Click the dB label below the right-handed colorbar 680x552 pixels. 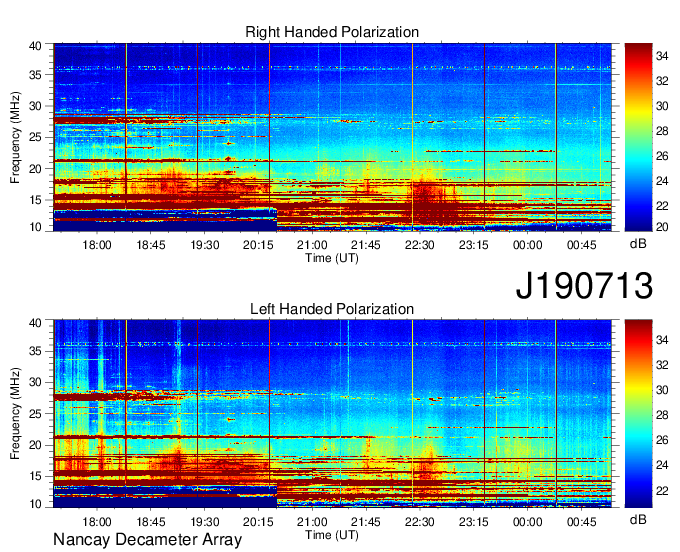[x=638, y=244]
